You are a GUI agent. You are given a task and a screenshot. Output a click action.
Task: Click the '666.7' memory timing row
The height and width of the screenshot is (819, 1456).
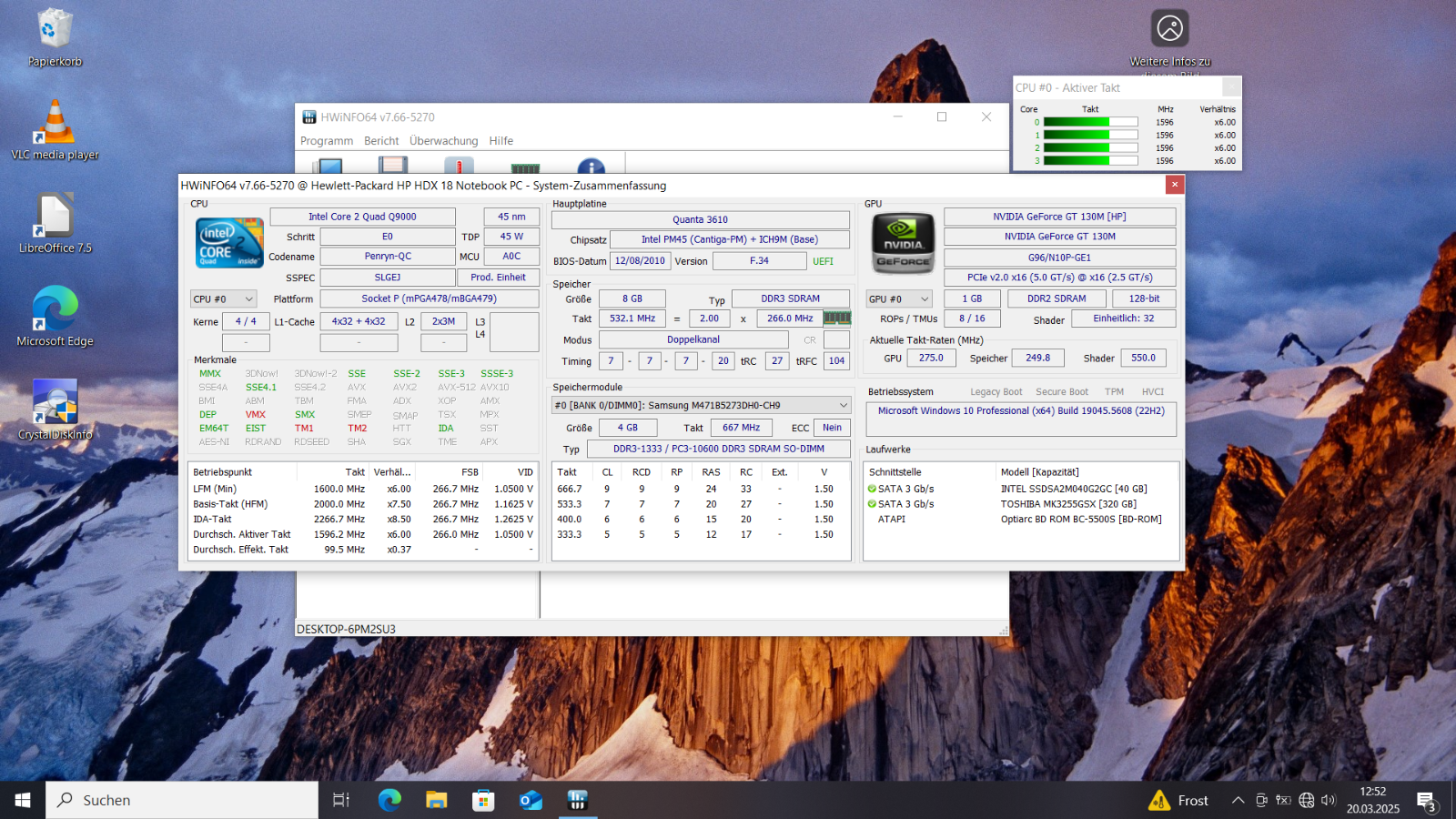(701, 489)
